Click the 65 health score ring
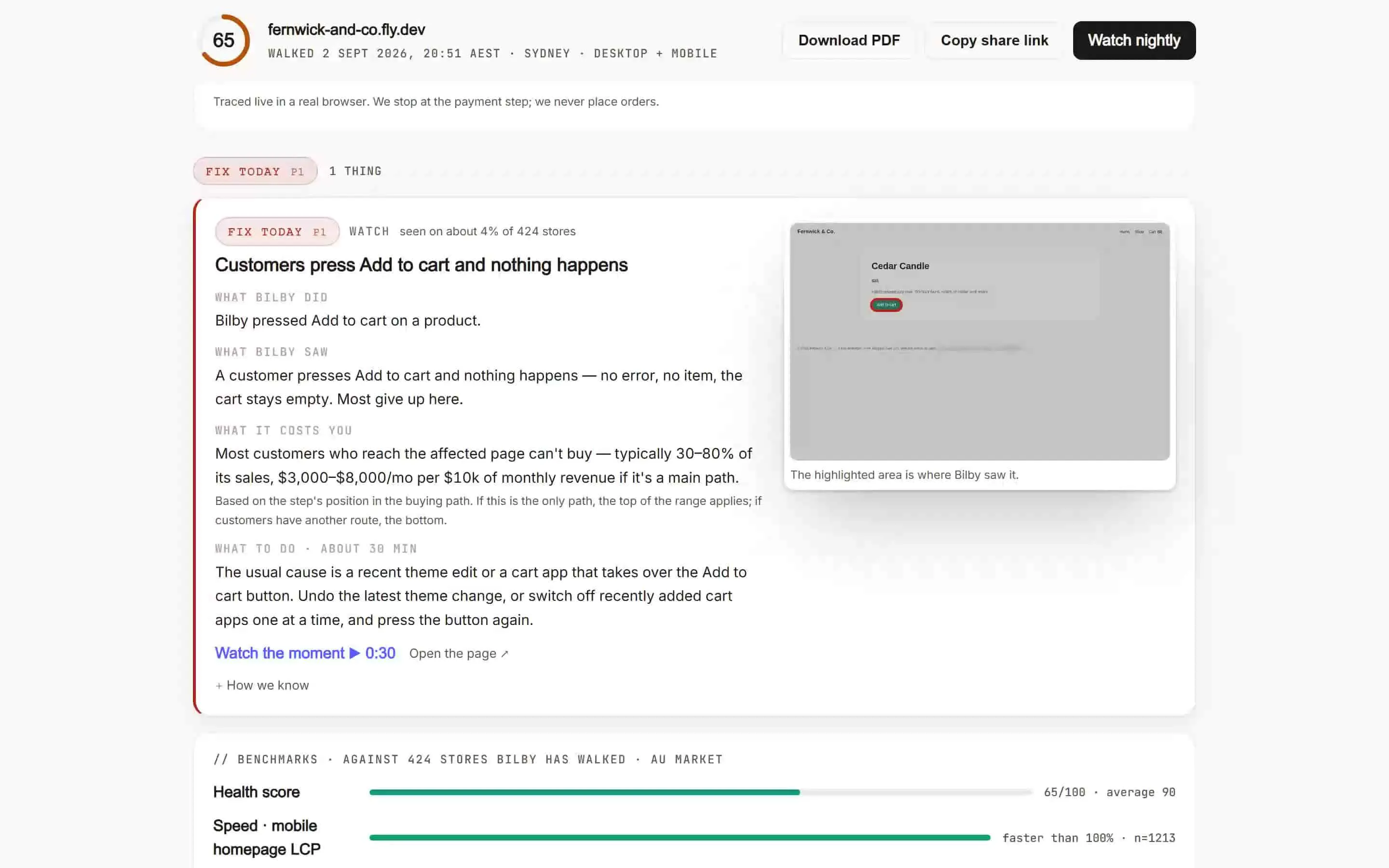 tap(224, 40)
